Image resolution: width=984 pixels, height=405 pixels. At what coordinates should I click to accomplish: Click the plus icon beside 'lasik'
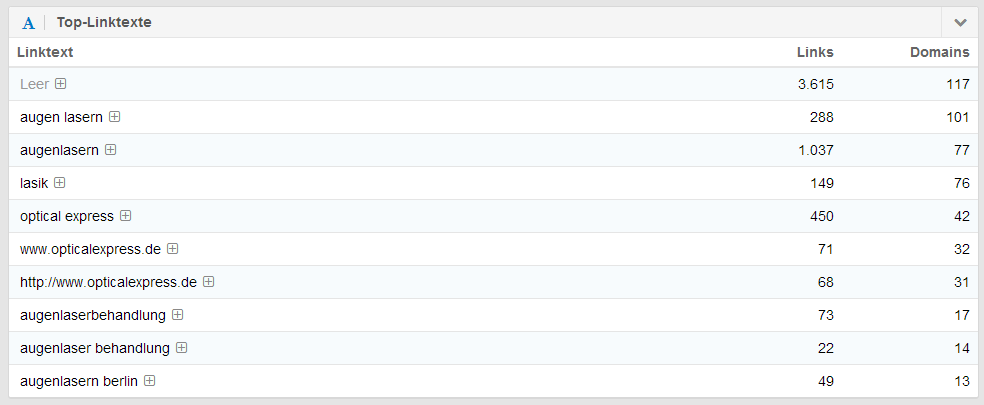point(60,183)
